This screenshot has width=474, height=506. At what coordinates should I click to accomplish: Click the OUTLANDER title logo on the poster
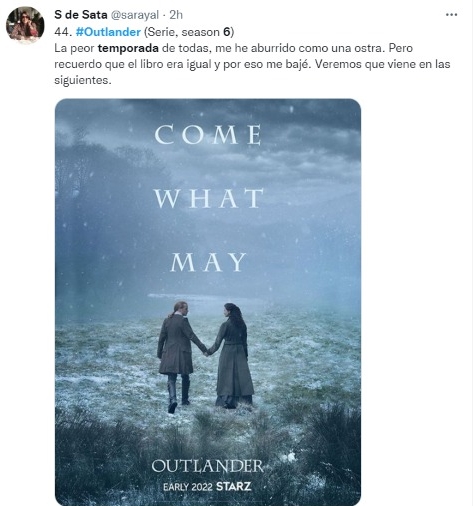point(207,466)
